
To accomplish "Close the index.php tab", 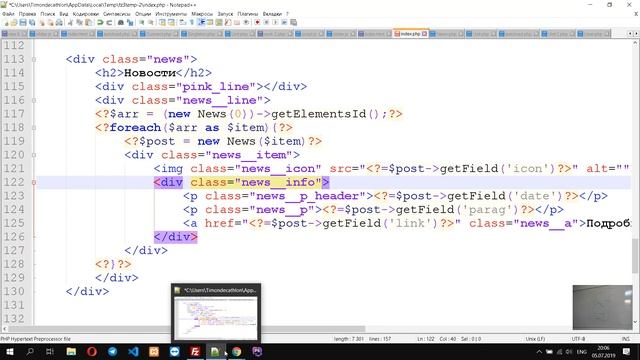I will 424,34.
